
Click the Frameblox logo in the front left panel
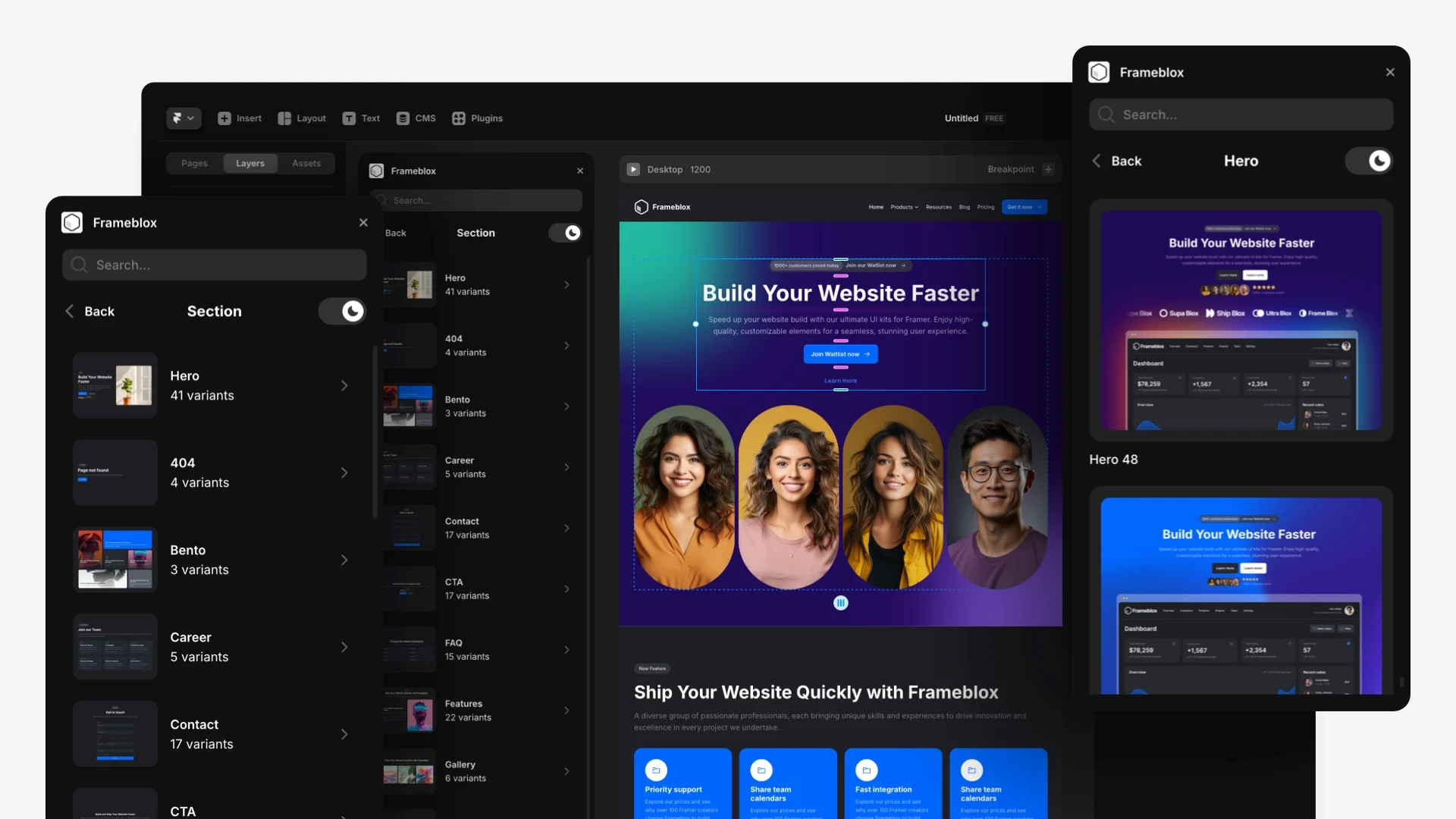[72, 222]
